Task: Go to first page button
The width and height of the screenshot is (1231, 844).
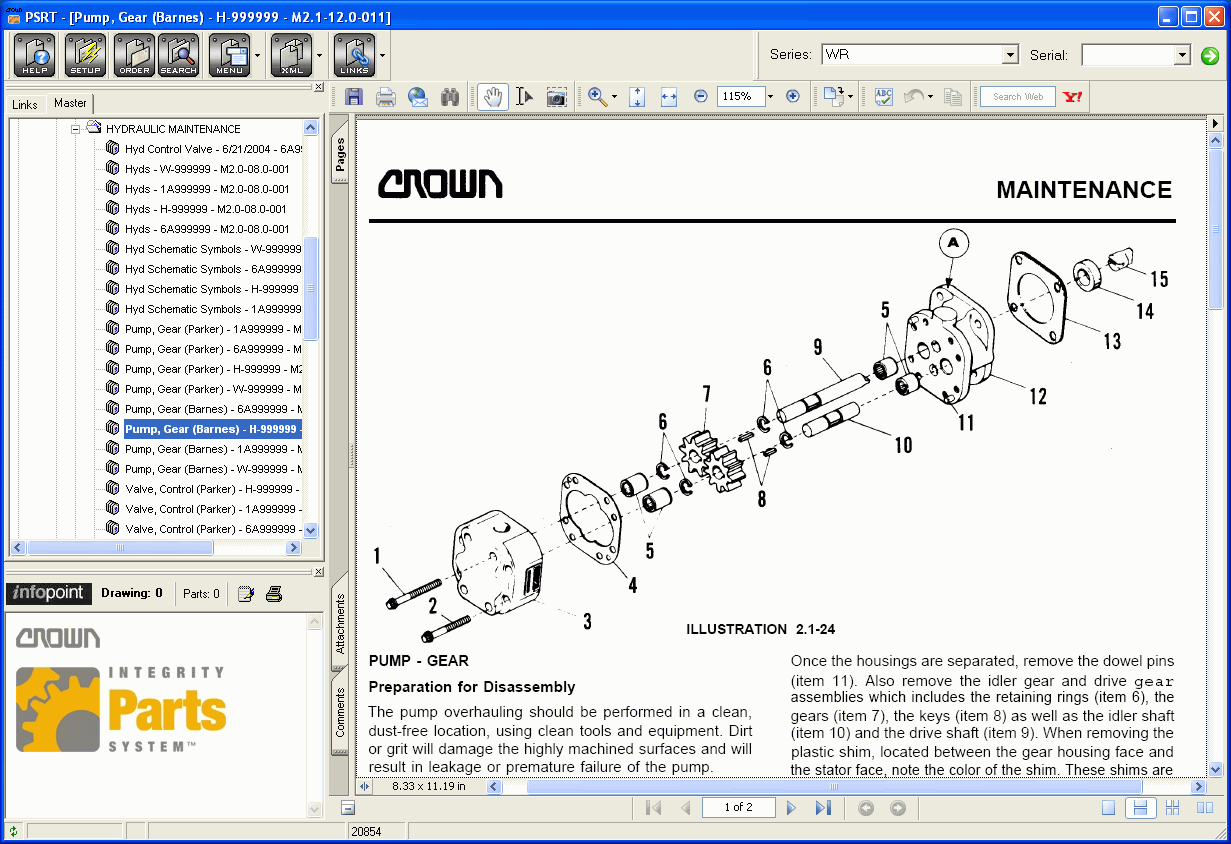Action: point(653,807)
